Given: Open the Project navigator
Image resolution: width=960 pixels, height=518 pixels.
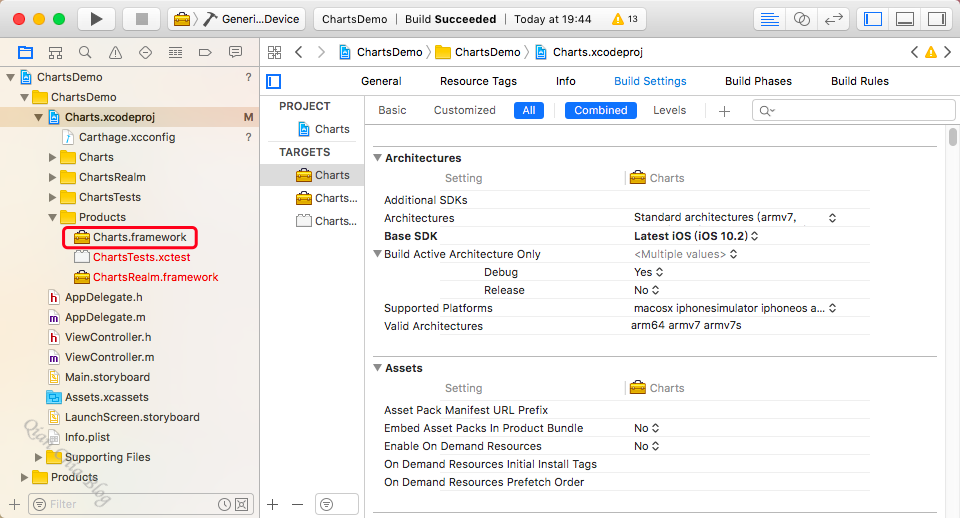Looking at the screenshot, I should click(25, 53).
